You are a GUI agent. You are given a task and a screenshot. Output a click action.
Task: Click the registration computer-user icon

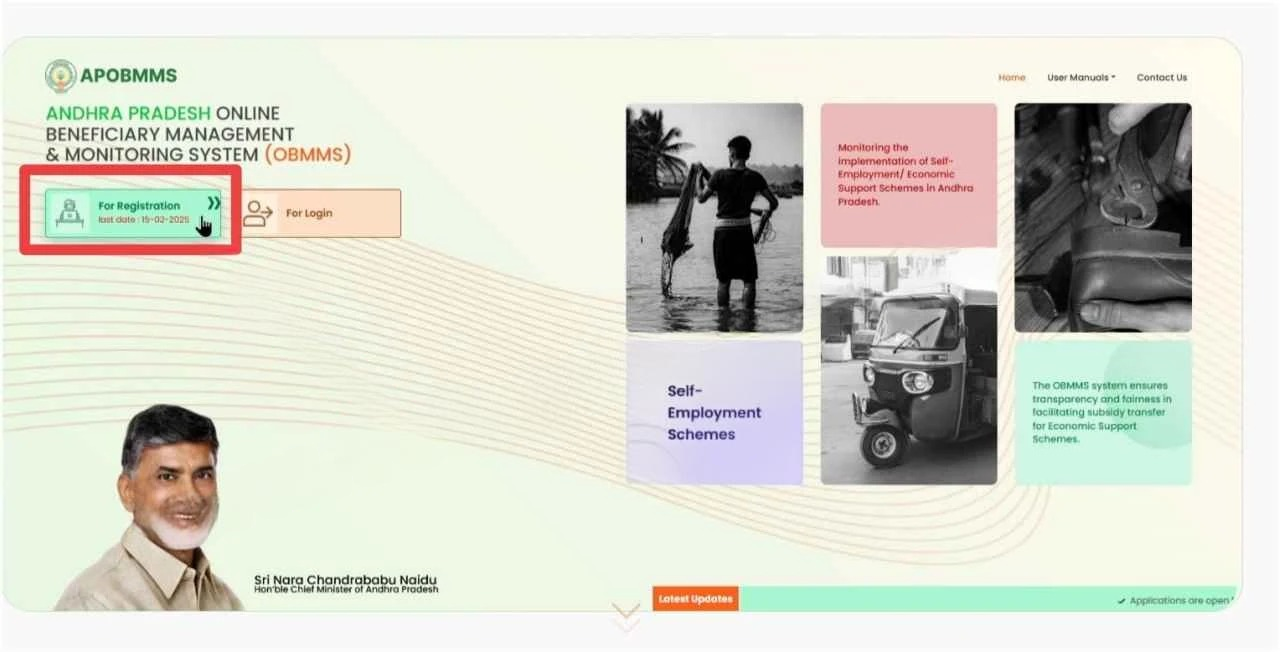click(x=69, y=213)
